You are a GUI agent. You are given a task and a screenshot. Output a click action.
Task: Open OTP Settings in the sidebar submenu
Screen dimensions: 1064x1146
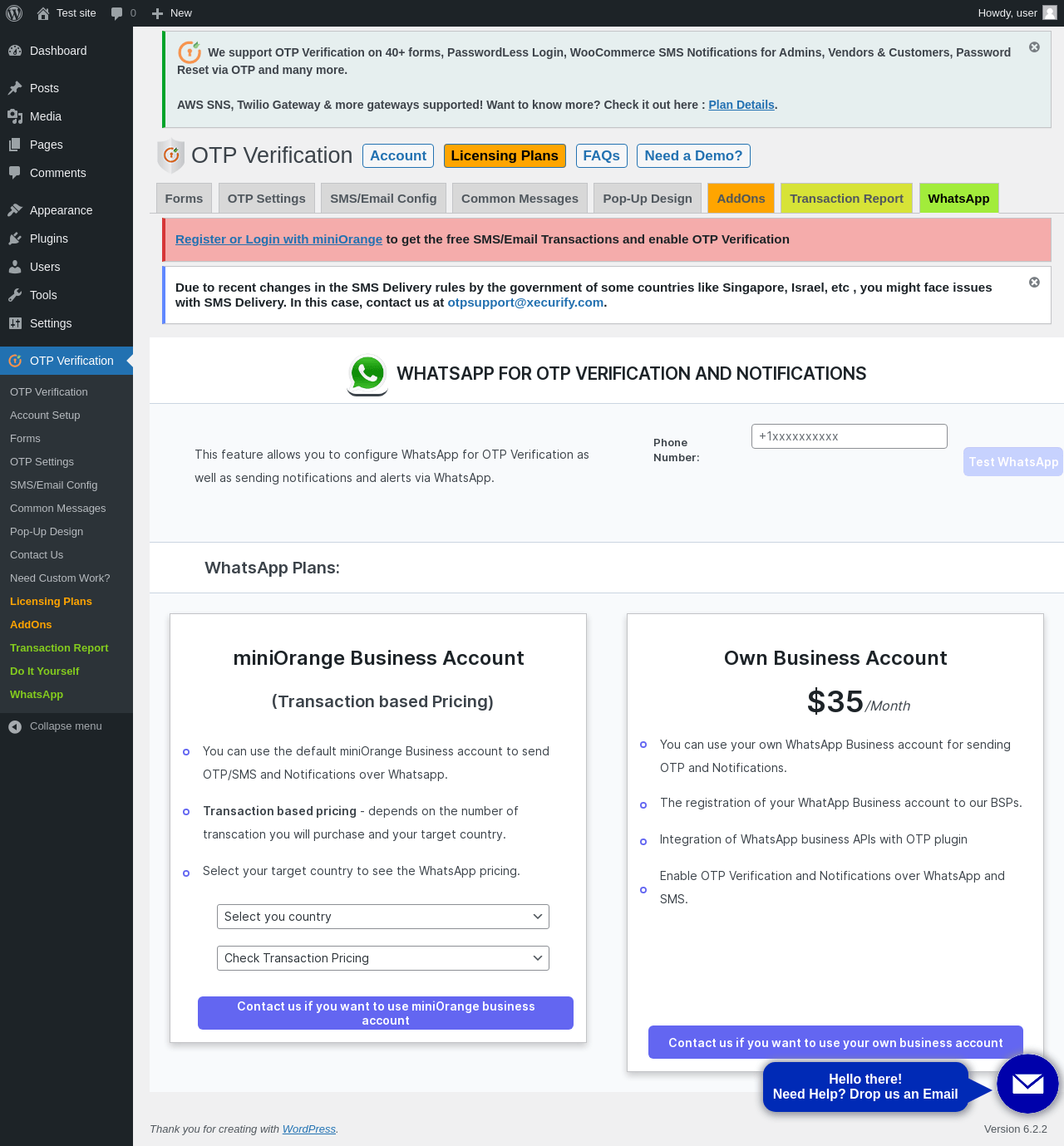(42, 462)
